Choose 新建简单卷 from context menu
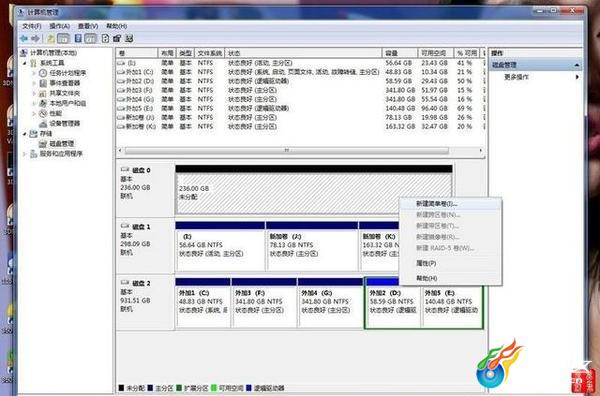Screen dimensions: 600x396 (437, 204)
